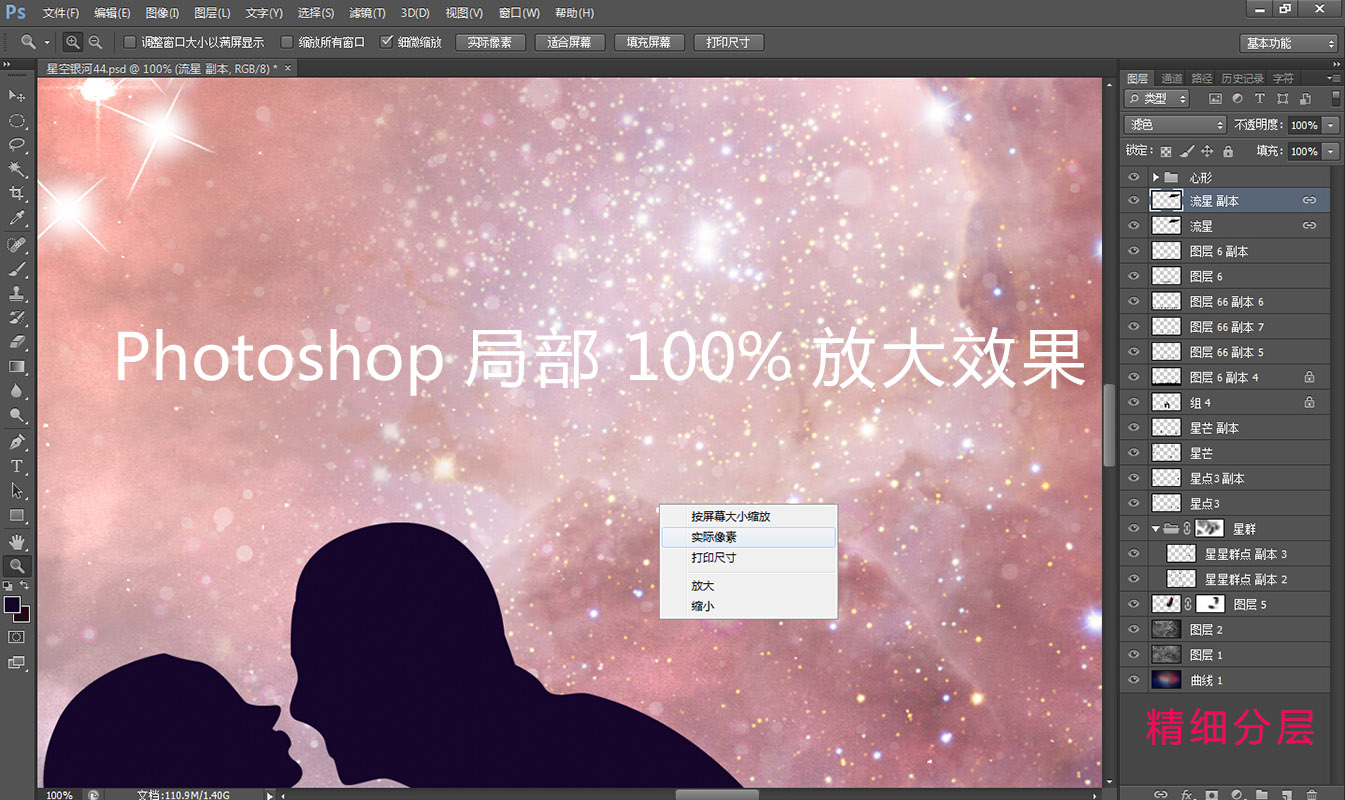Switch to the 通道 tab
Viewport: 1345px width, 800px height.
[x=1171, y=78]
